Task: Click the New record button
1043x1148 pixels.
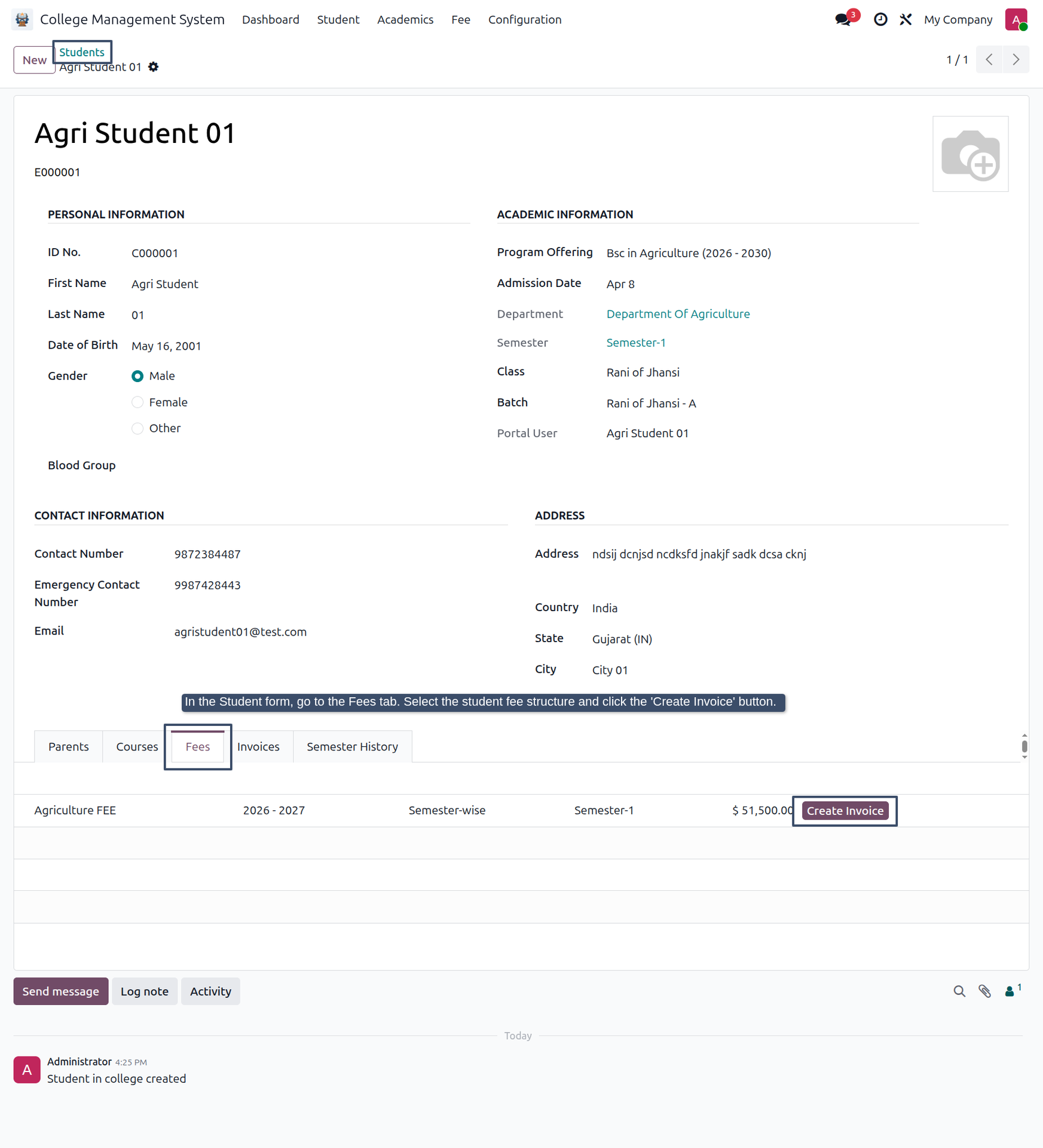Action: [35, 60]
